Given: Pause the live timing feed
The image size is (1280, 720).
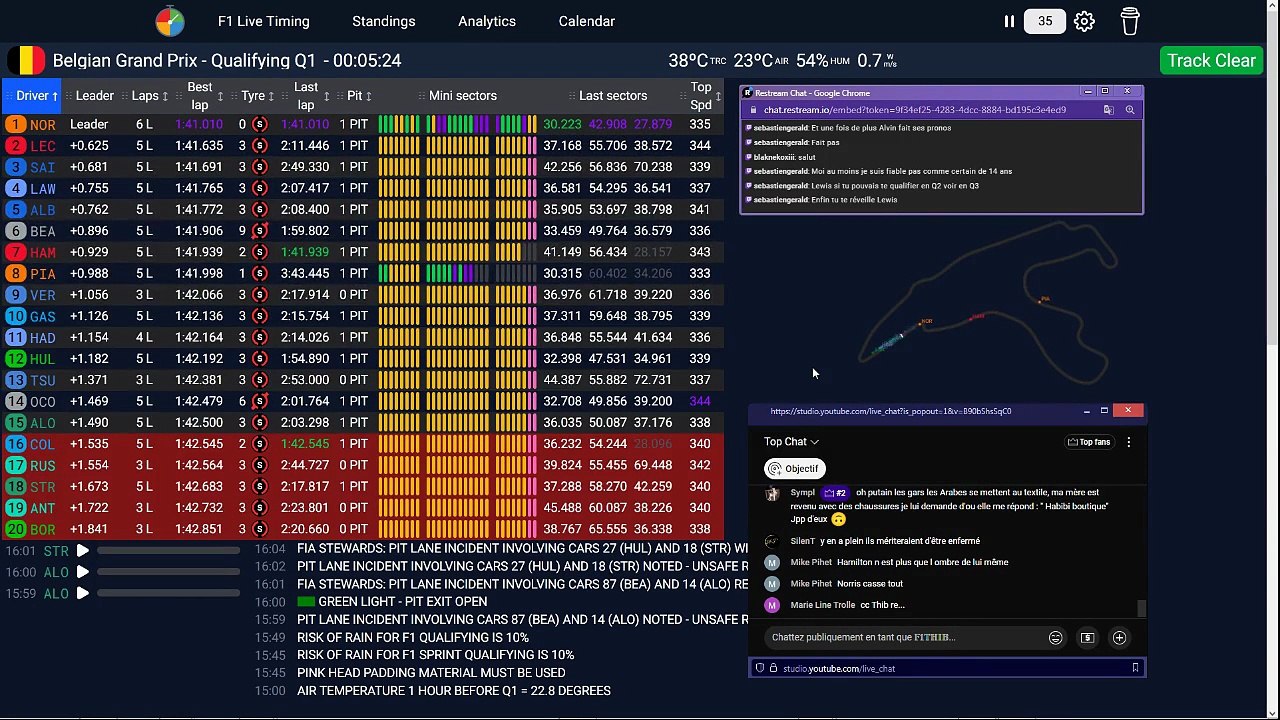Looking at the screenshot, I should pyautogui.click(x=1009, y=21).
